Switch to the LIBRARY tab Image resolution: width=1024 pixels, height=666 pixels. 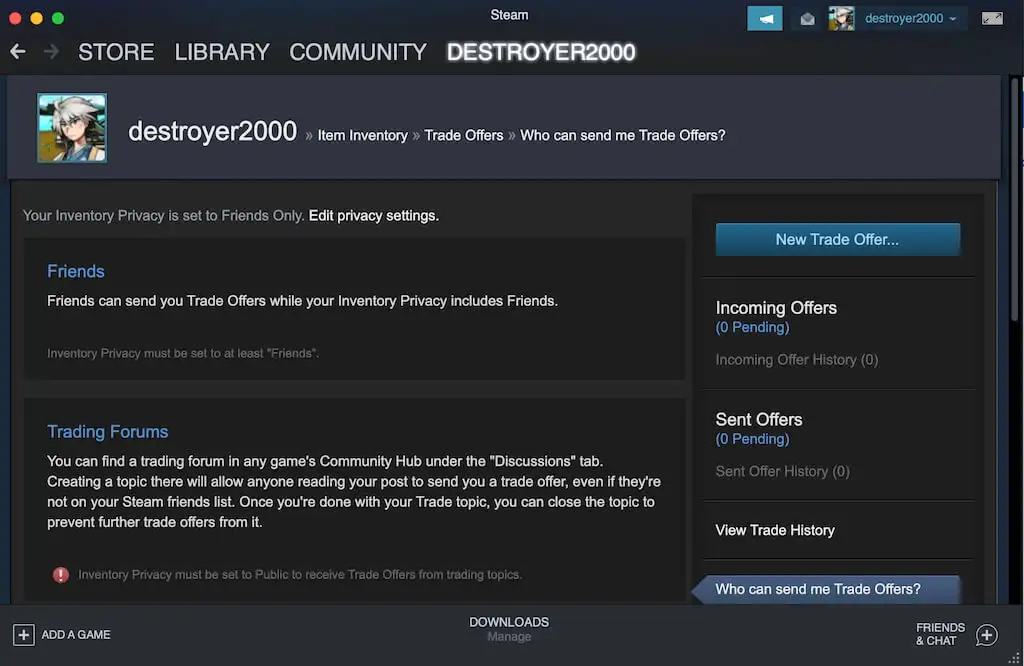[x=222, y=52]
